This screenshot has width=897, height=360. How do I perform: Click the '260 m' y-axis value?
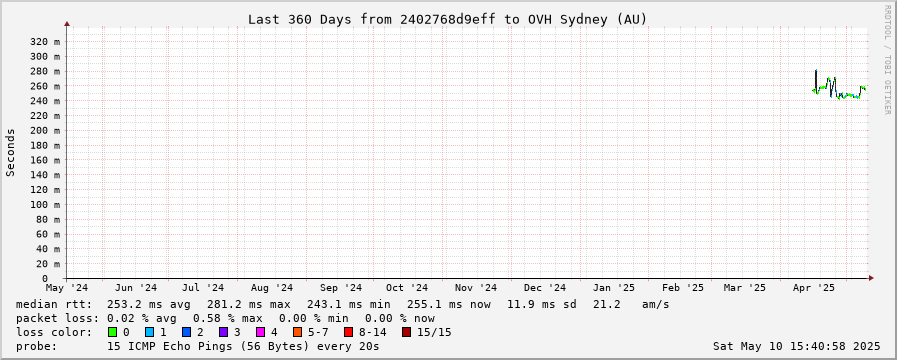click(45, 86)
